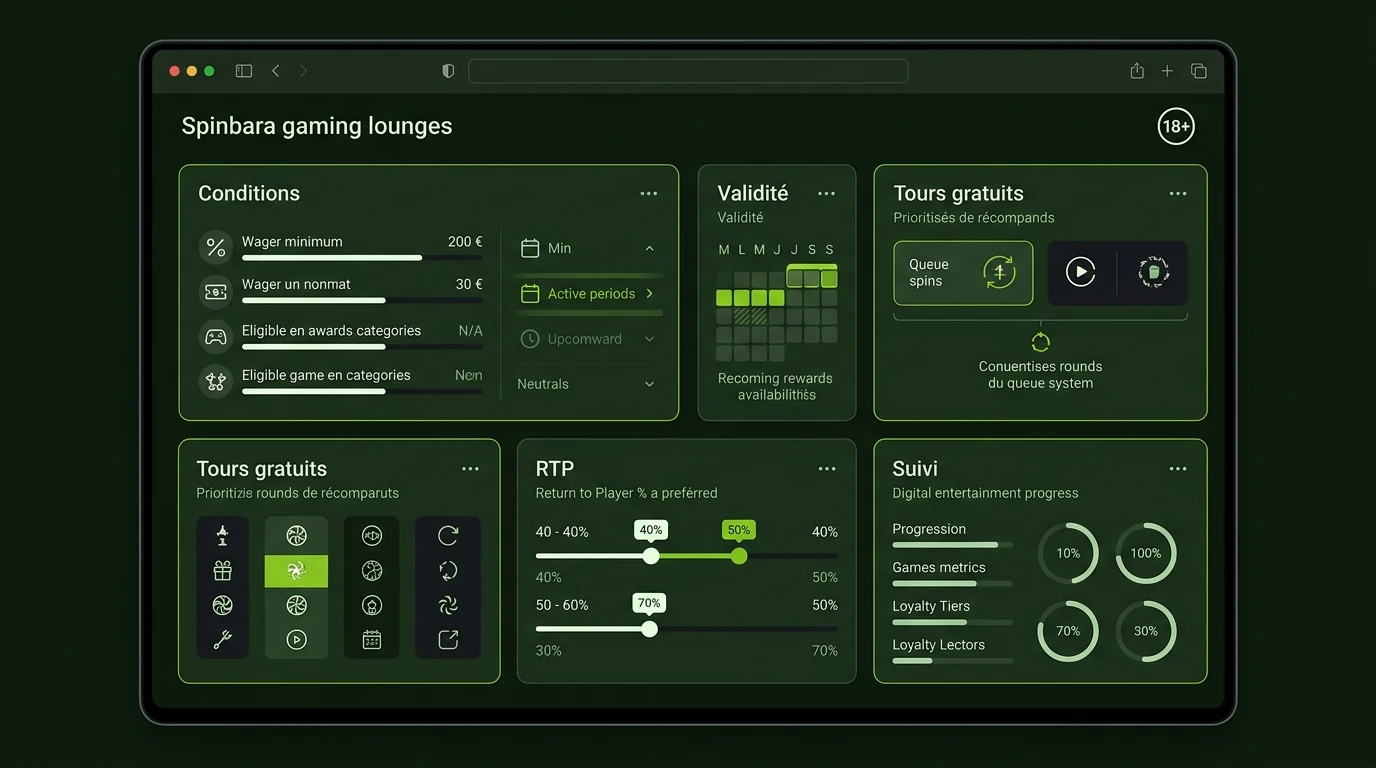Expand the Upcomward dropdown

(588, 339)
